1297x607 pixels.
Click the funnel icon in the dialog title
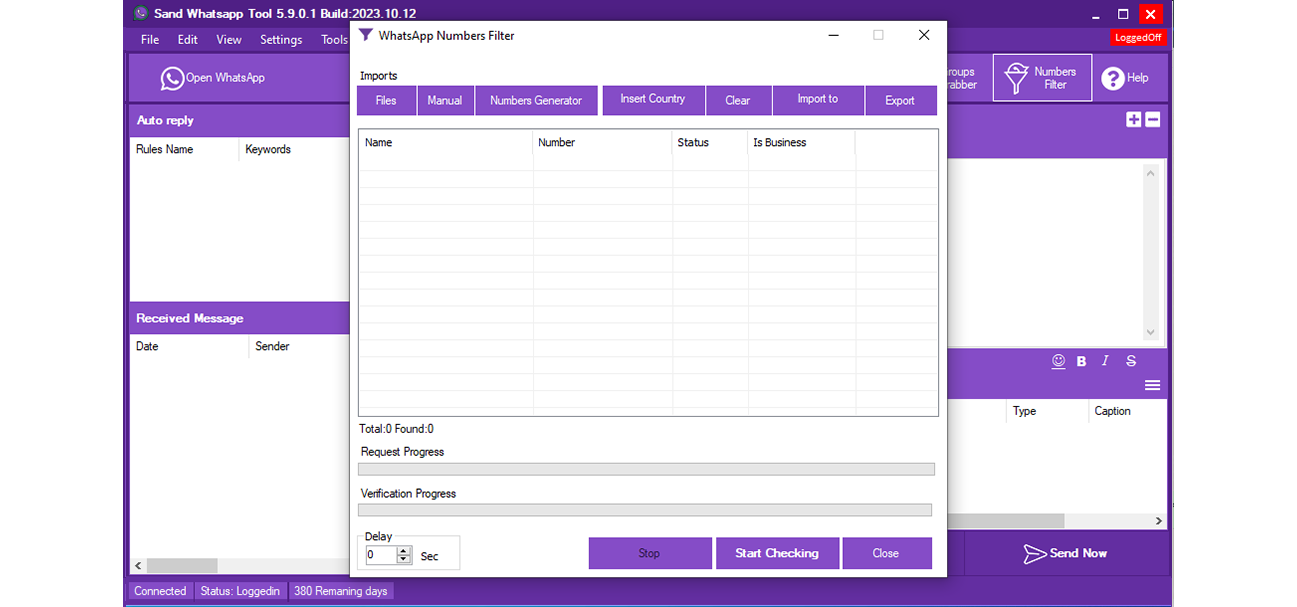[366, 35]
